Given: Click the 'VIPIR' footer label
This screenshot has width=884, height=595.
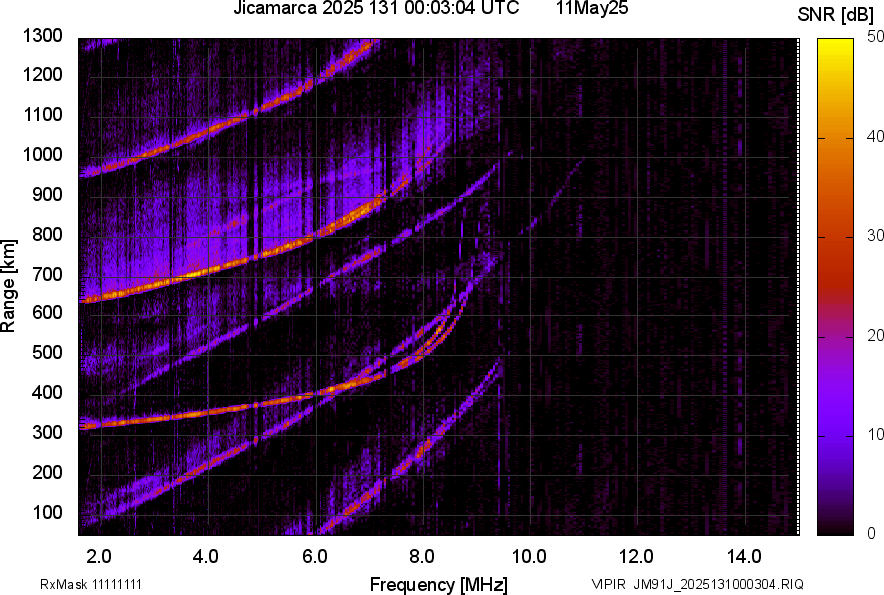Looking at the screenshot, I should [608, 584].
